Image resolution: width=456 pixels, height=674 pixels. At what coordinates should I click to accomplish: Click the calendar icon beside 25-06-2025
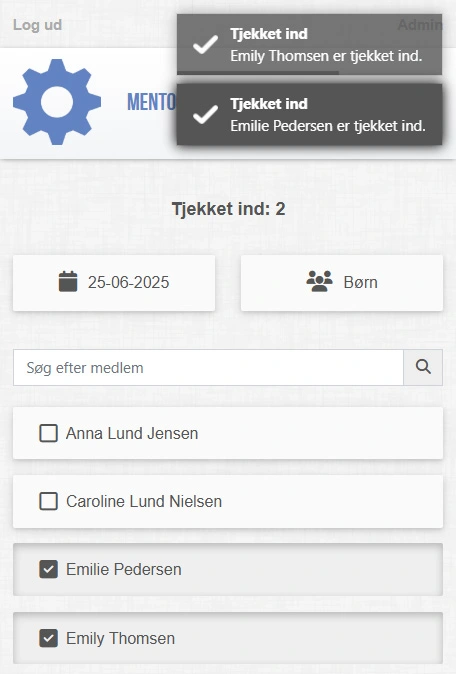point(68,282)
